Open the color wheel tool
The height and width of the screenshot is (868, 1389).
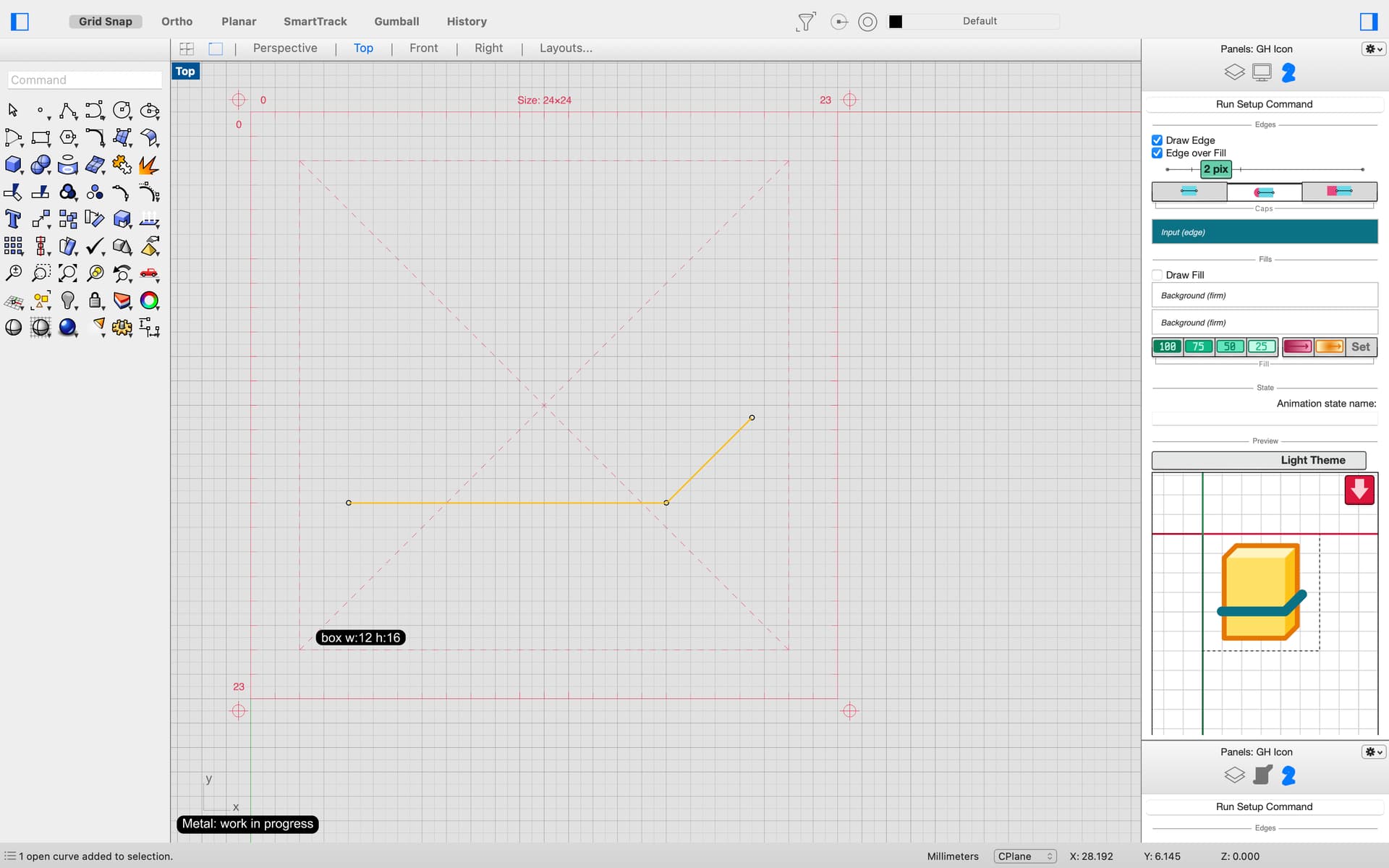coord(149,300)
